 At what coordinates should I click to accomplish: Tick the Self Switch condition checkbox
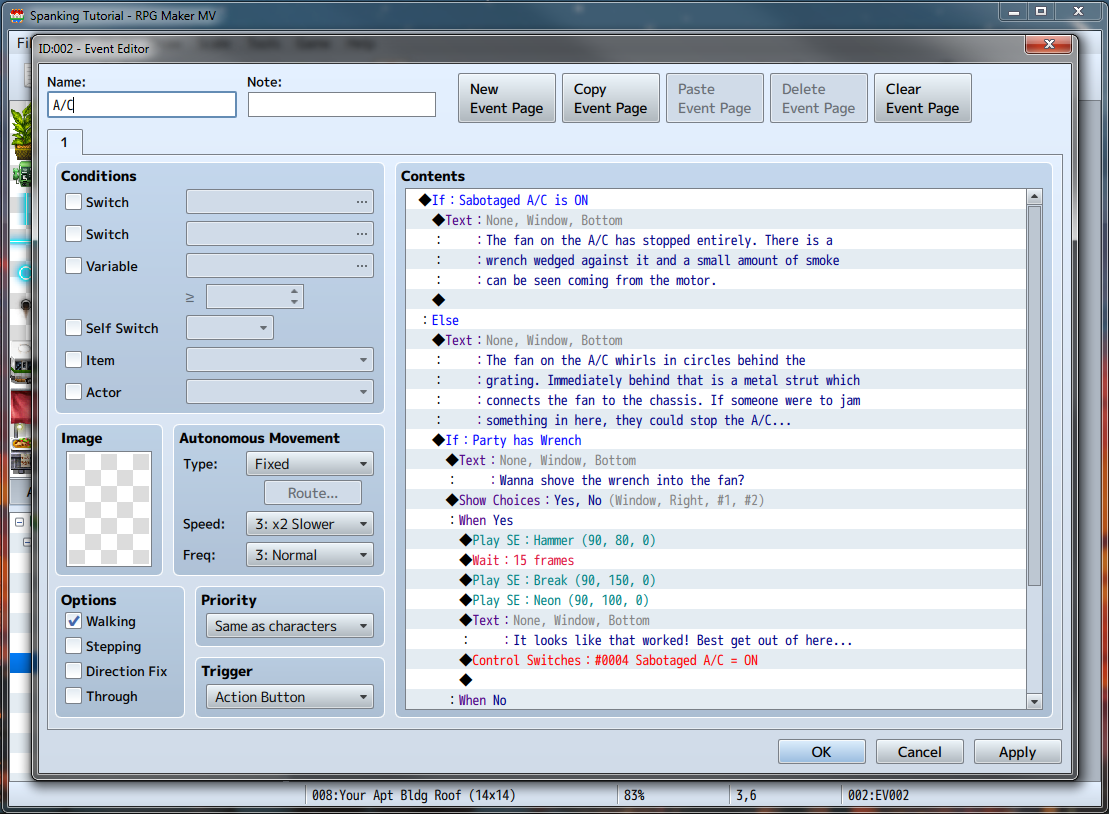(73, 327)
